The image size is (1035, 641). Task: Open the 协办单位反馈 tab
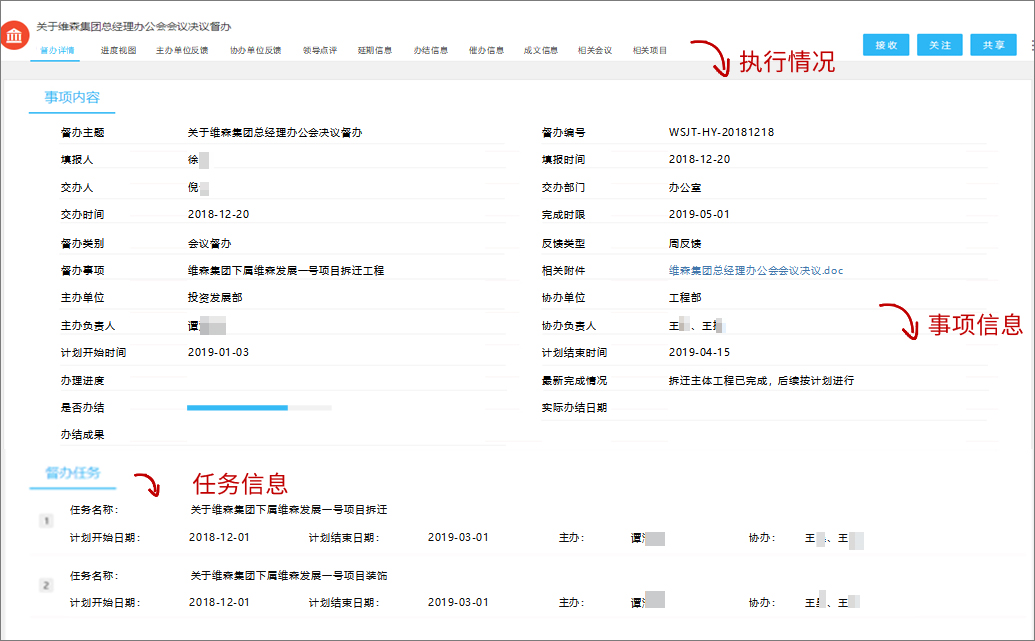tap(255, 50)
